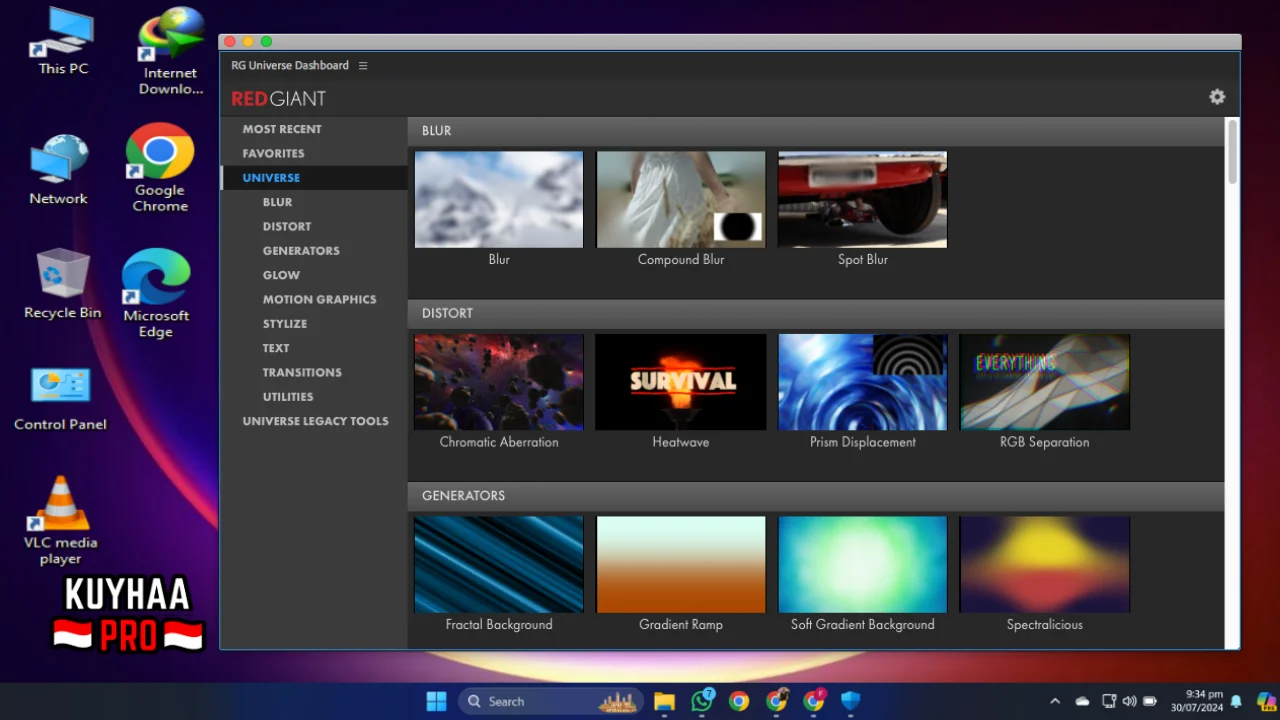Open the clock and date panel
The image size is (1280, 720).
coord(1197,701)
